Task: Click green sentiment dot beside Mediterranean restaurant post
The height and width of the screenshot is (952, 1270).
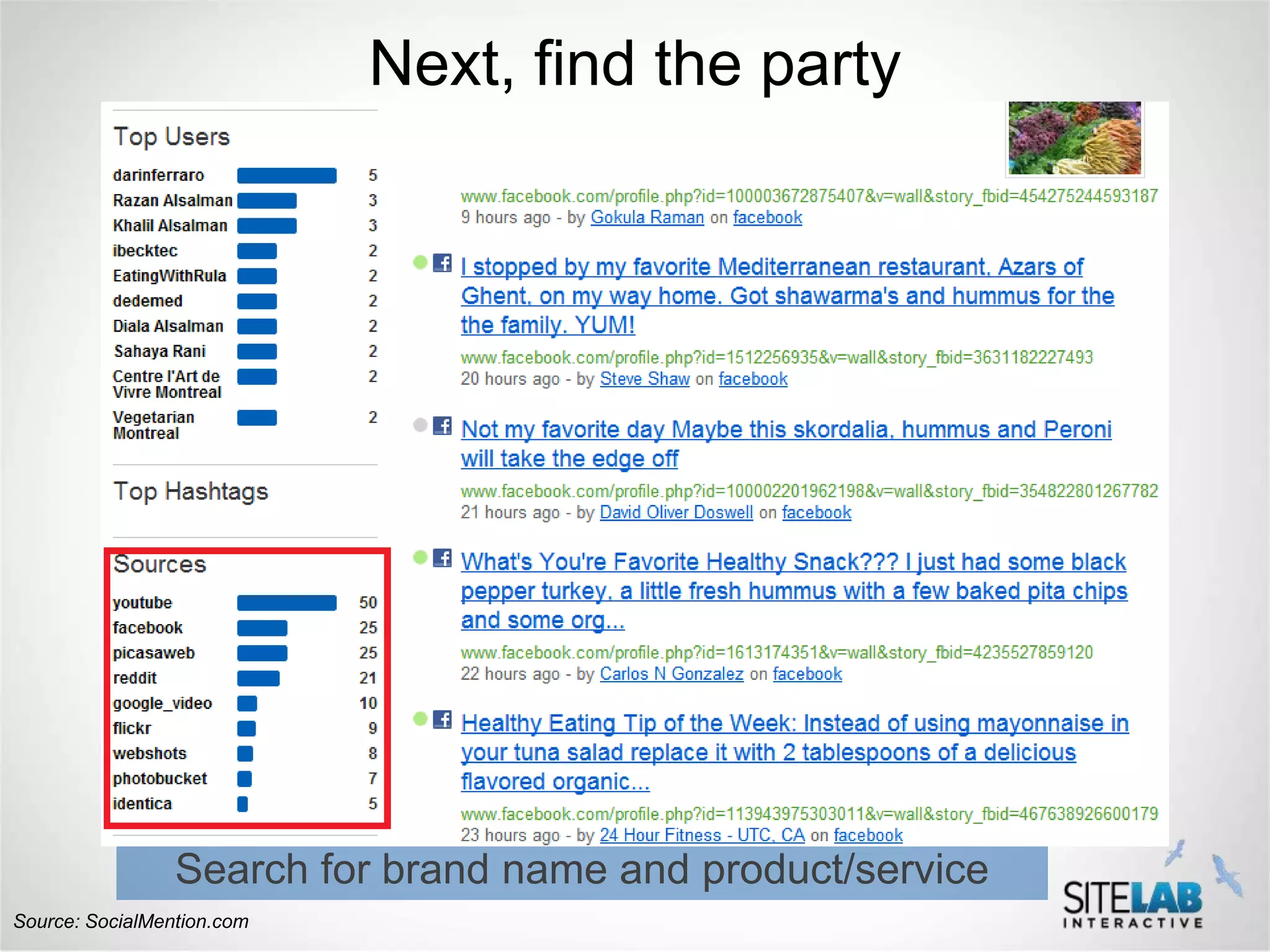Action: (x=420, y=263)
